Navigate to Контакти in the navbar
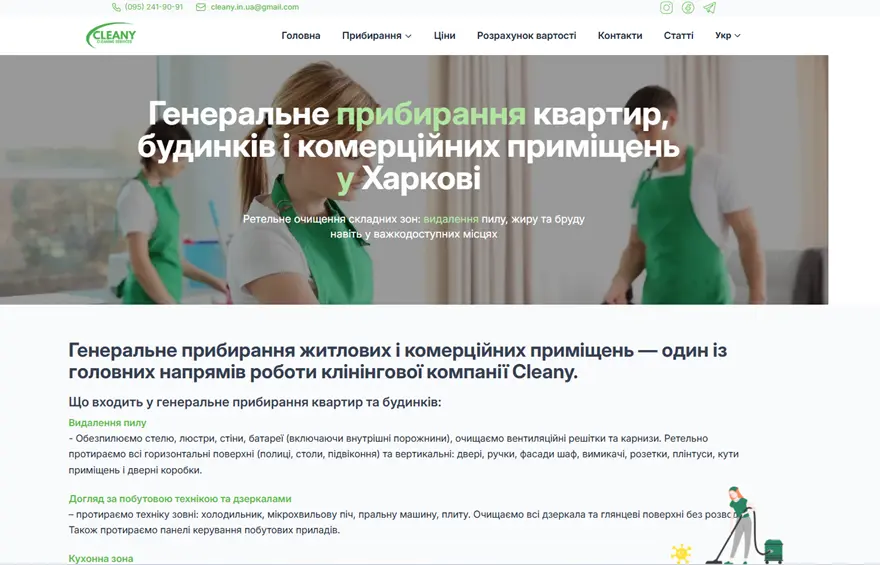The width and height of the screenshot is (880, 565). click(620, 36)
